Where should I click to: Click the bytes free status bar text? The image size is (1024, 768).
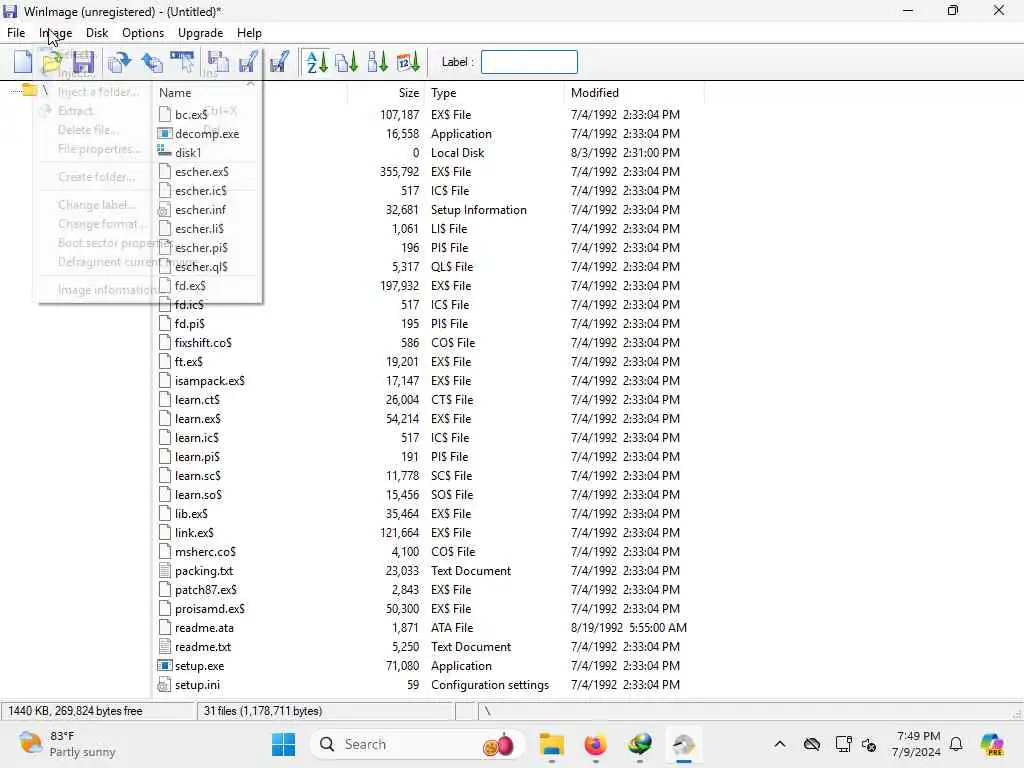(75, 711)
